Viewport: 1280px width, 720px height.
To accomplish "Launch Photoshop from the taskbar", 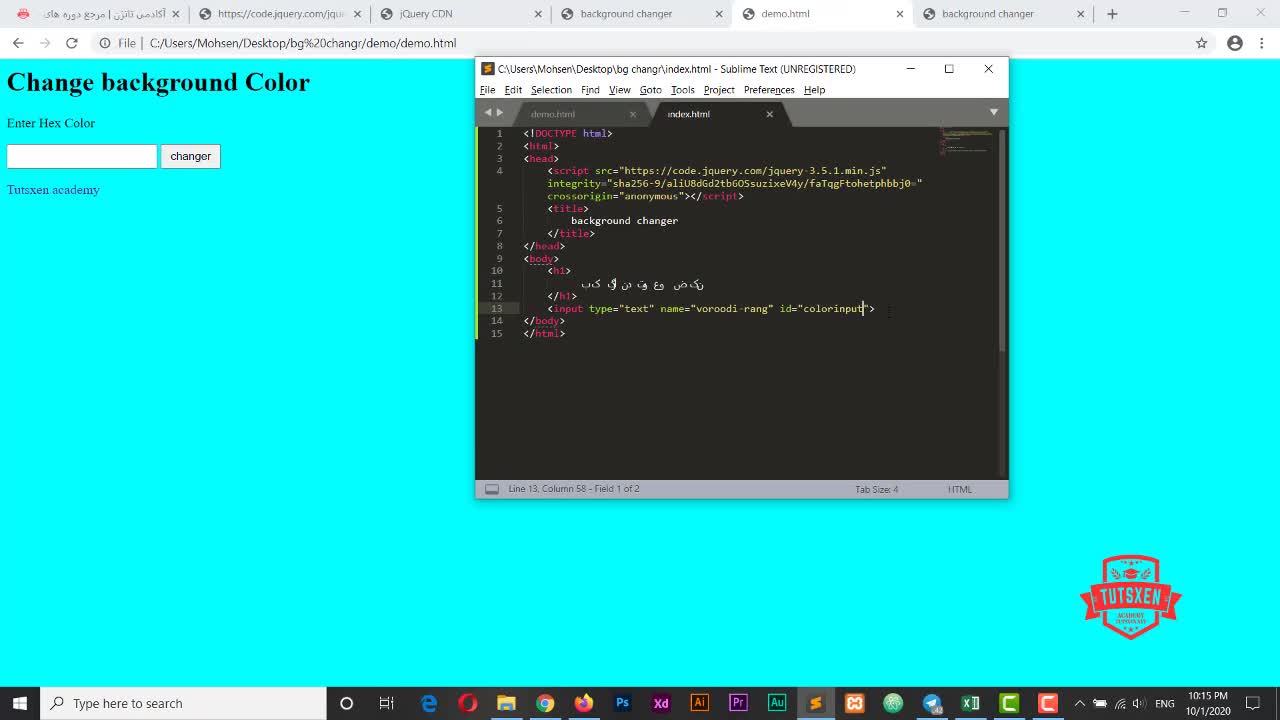I will click(622, 703).
